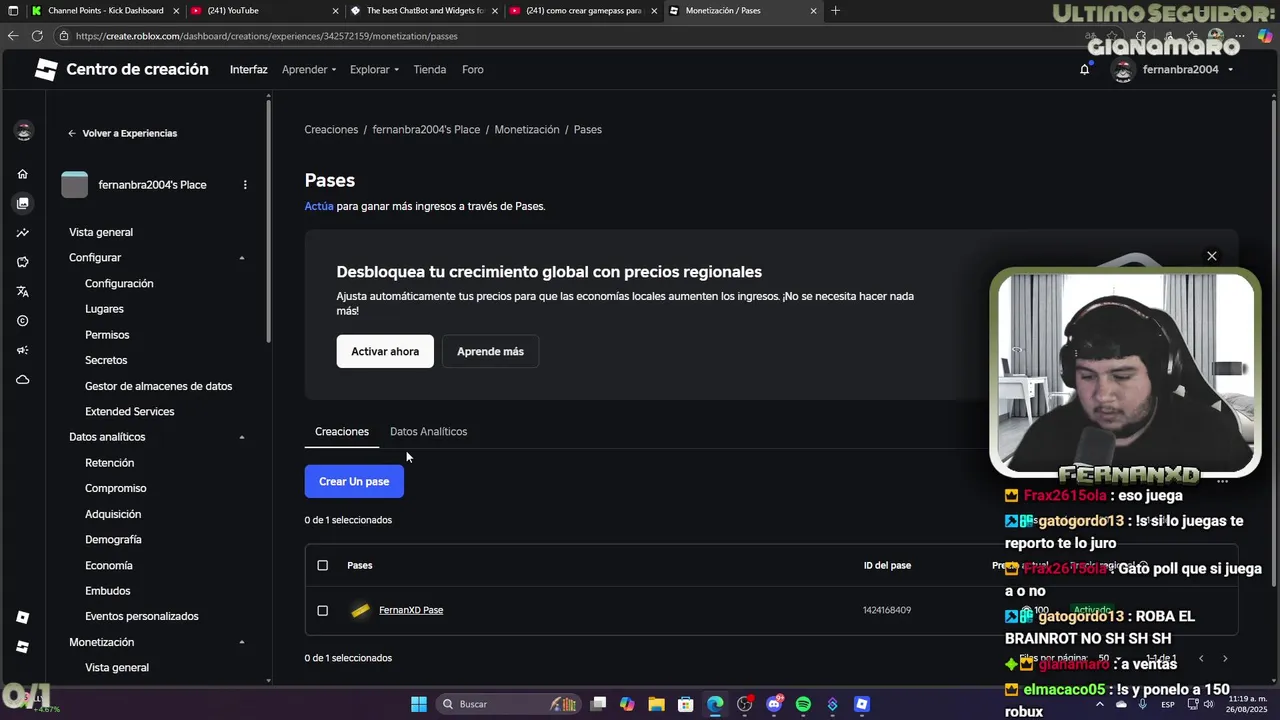
Task: Open Secretos in the sidebar
Action: click(x=106, y=360)
